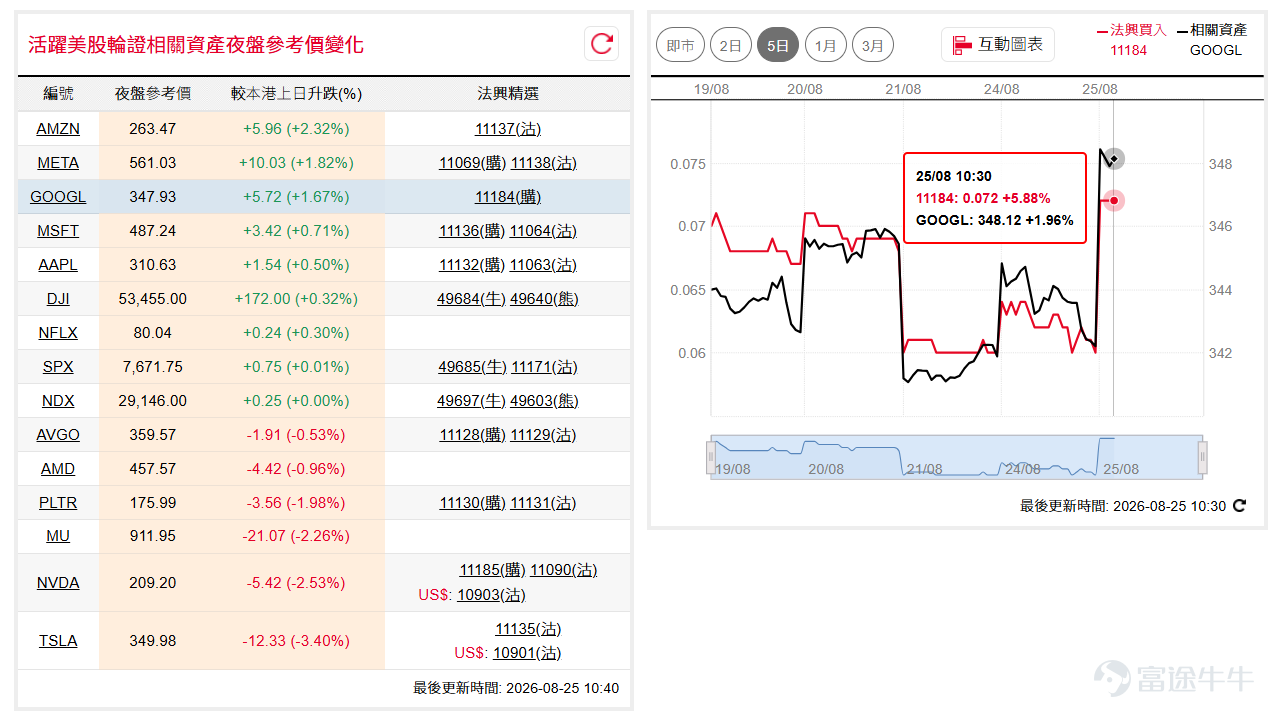The image size is (1274, 715).
Task: Open warrant 11129(沽) for AVGO
Action: coord(543,435)
